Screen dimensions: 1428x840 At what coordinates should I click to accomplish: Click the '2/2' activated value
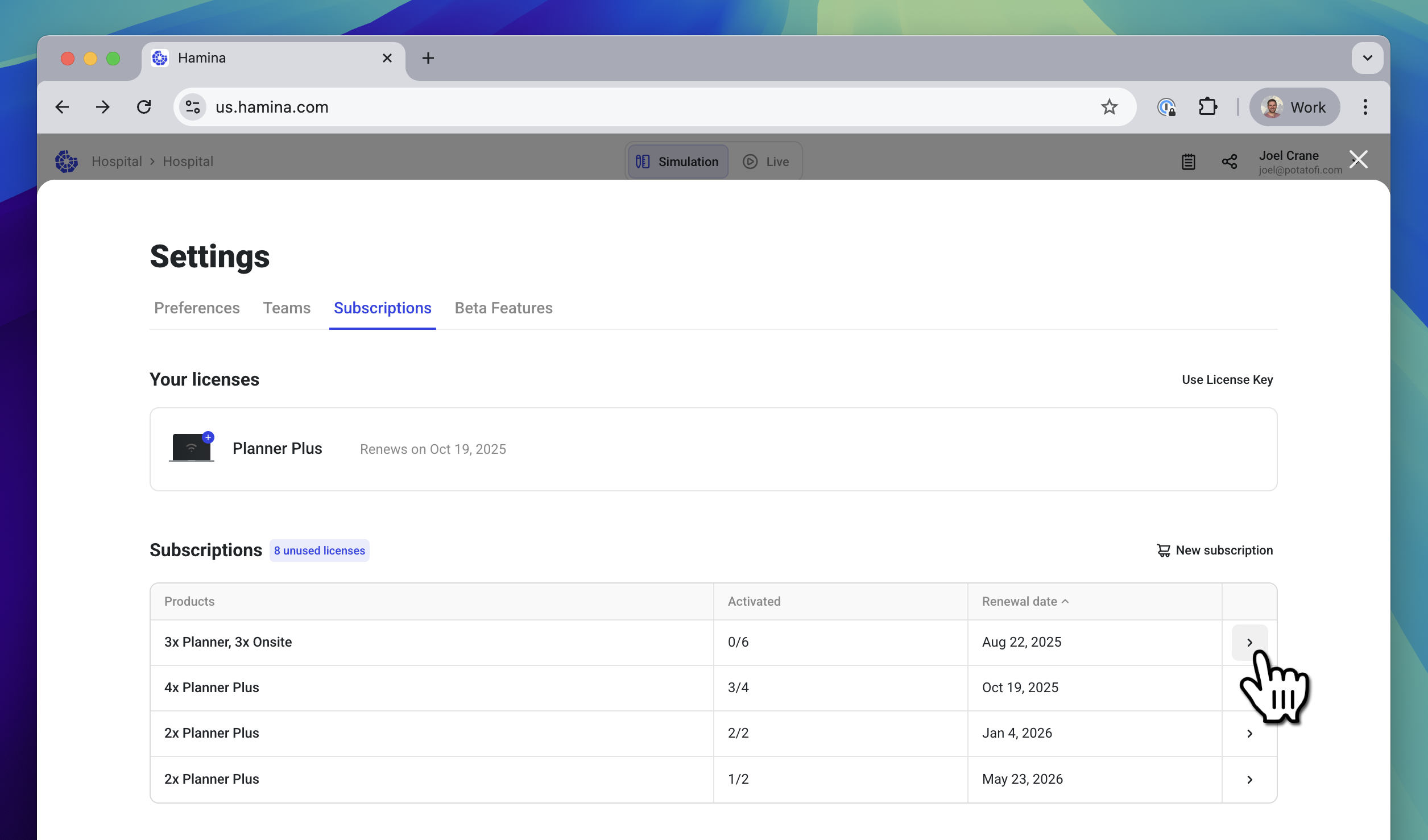(738, 733)
